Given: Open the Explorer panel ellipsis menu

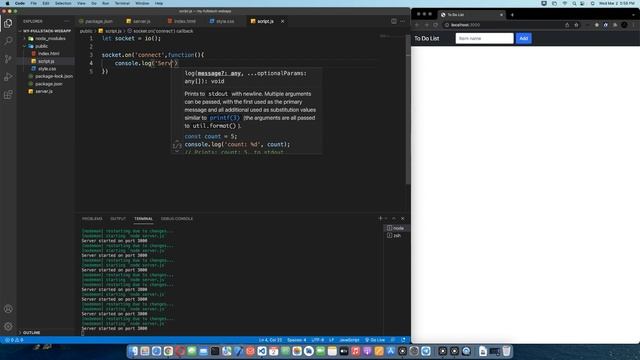Looking at the screenshot, I should pos(67,21).
